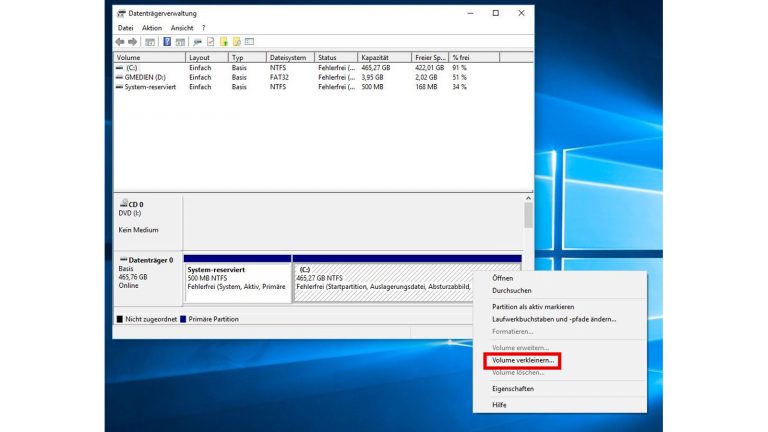This screenshot has width=768, height=432.
Task: Click the Forward arrow toolbar icon
Action: tap(132, 42)
